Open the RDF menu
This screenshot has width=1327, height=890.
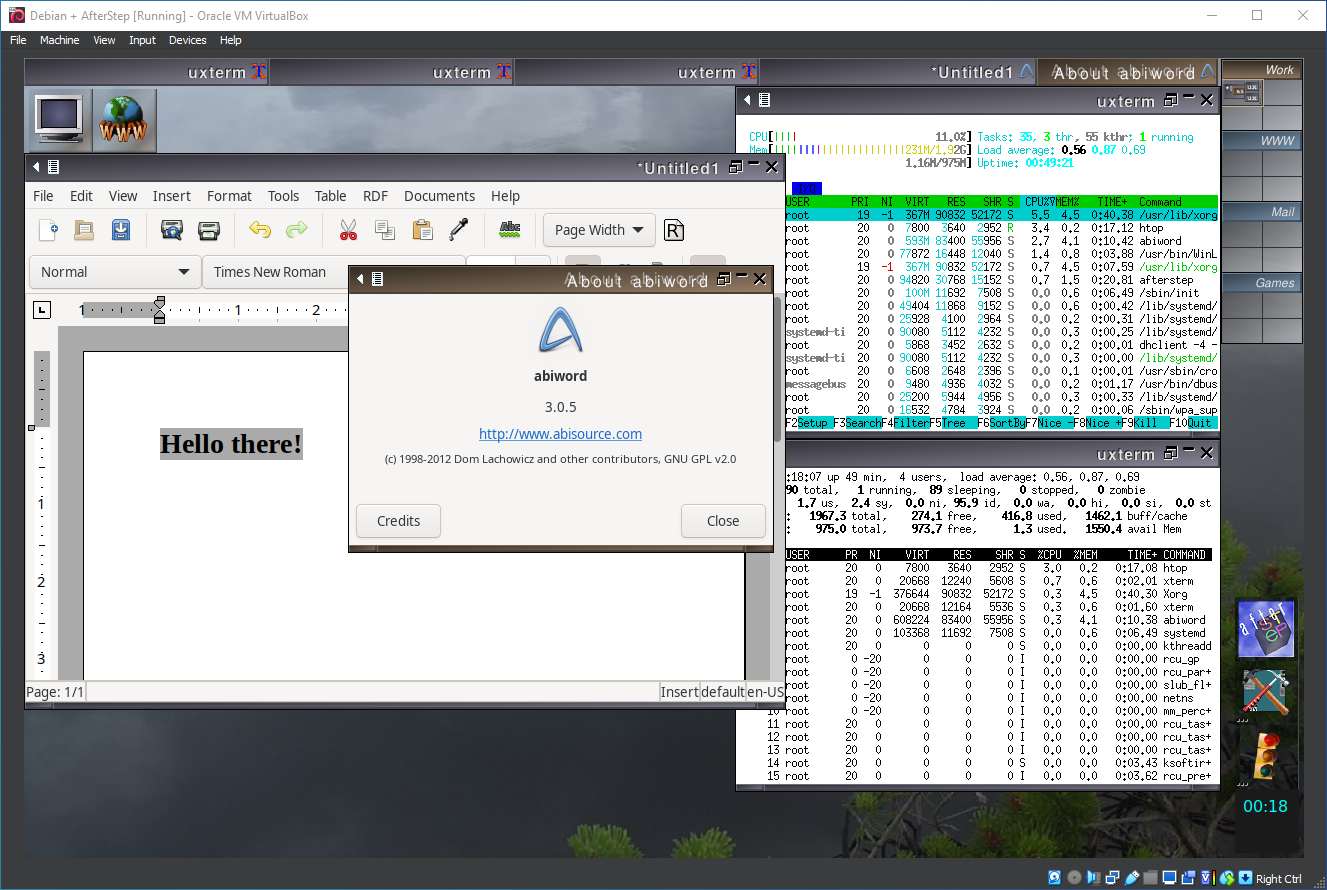(x=375, y=196)
